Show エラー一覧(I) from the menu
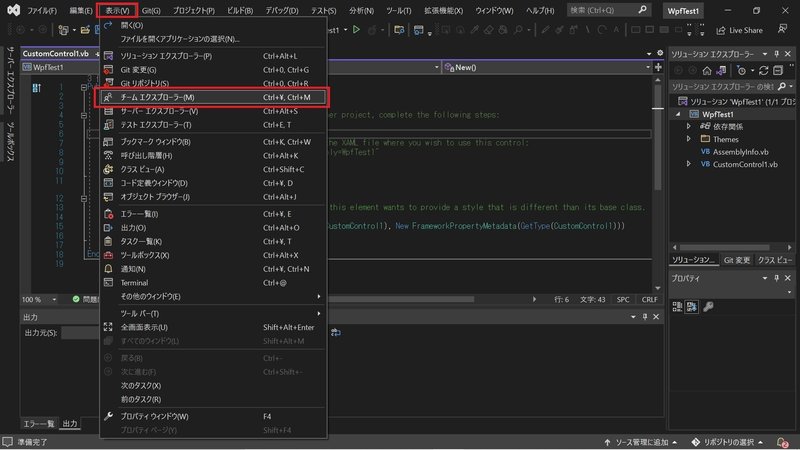 click(x=212, y=214)
